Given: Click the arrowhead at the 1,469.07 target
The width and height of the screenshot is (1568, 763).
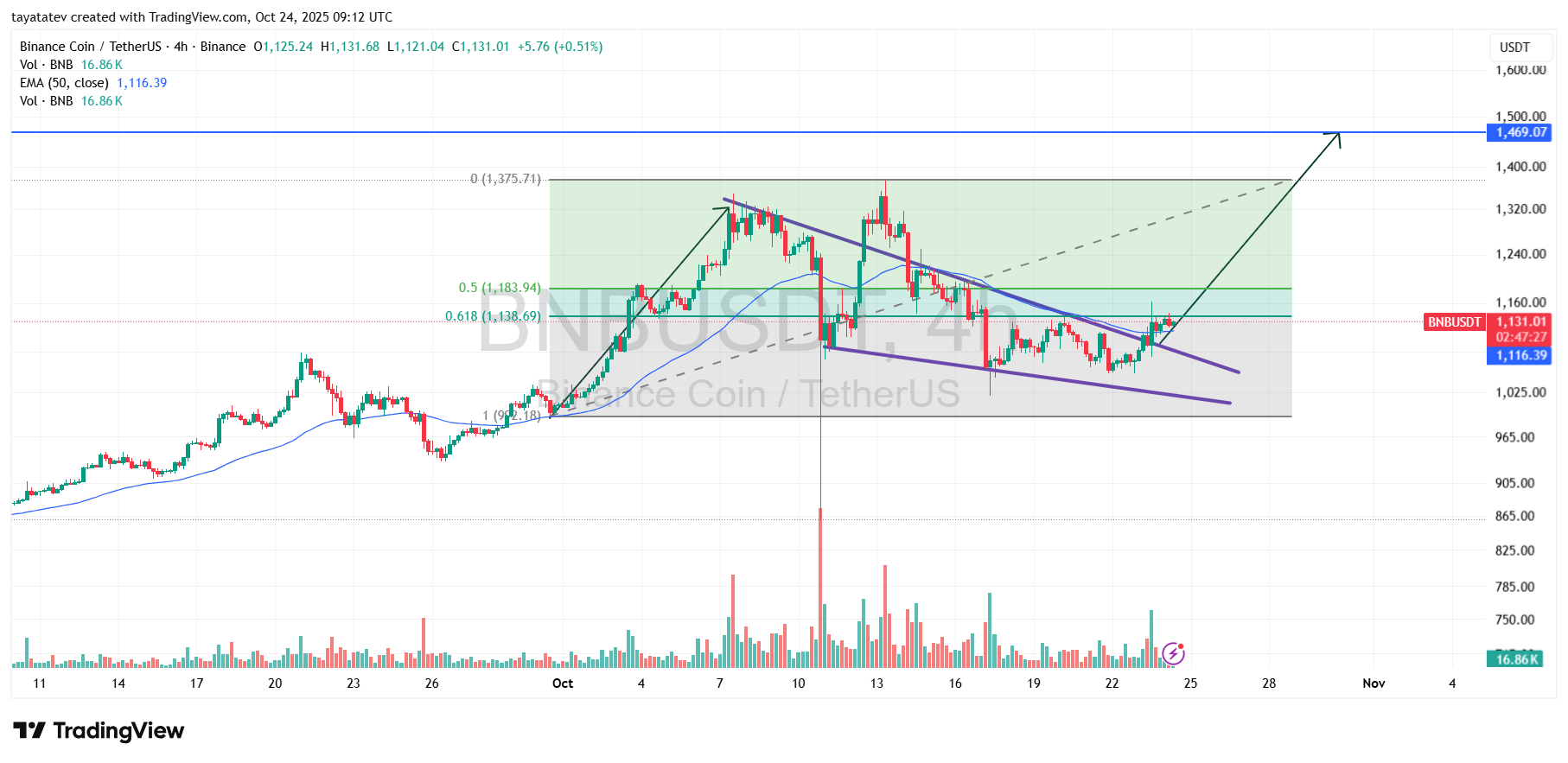Looking at the screenshot, I should coord(1336,137).
